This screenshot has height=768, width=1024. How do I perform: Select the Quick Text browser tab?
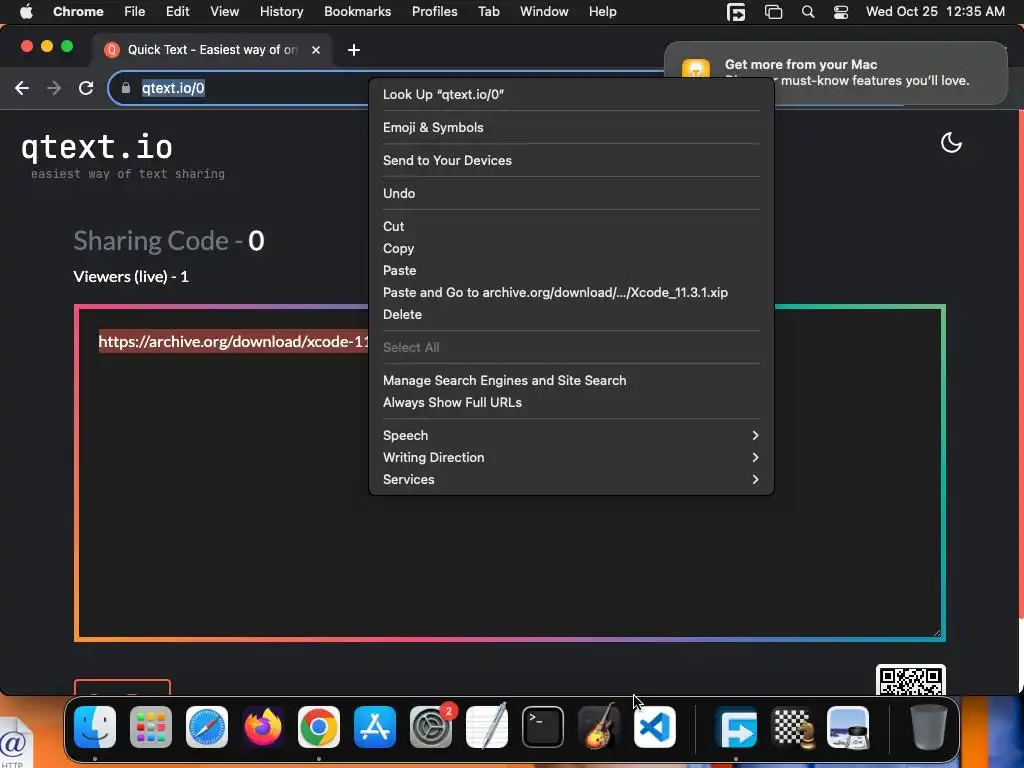click(212, 50)
